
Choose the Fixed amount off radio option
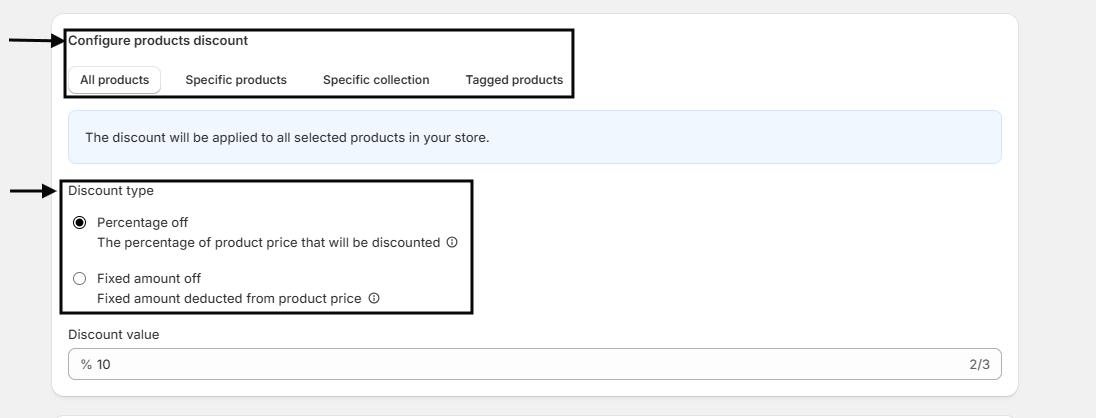(x=80, y=278)
